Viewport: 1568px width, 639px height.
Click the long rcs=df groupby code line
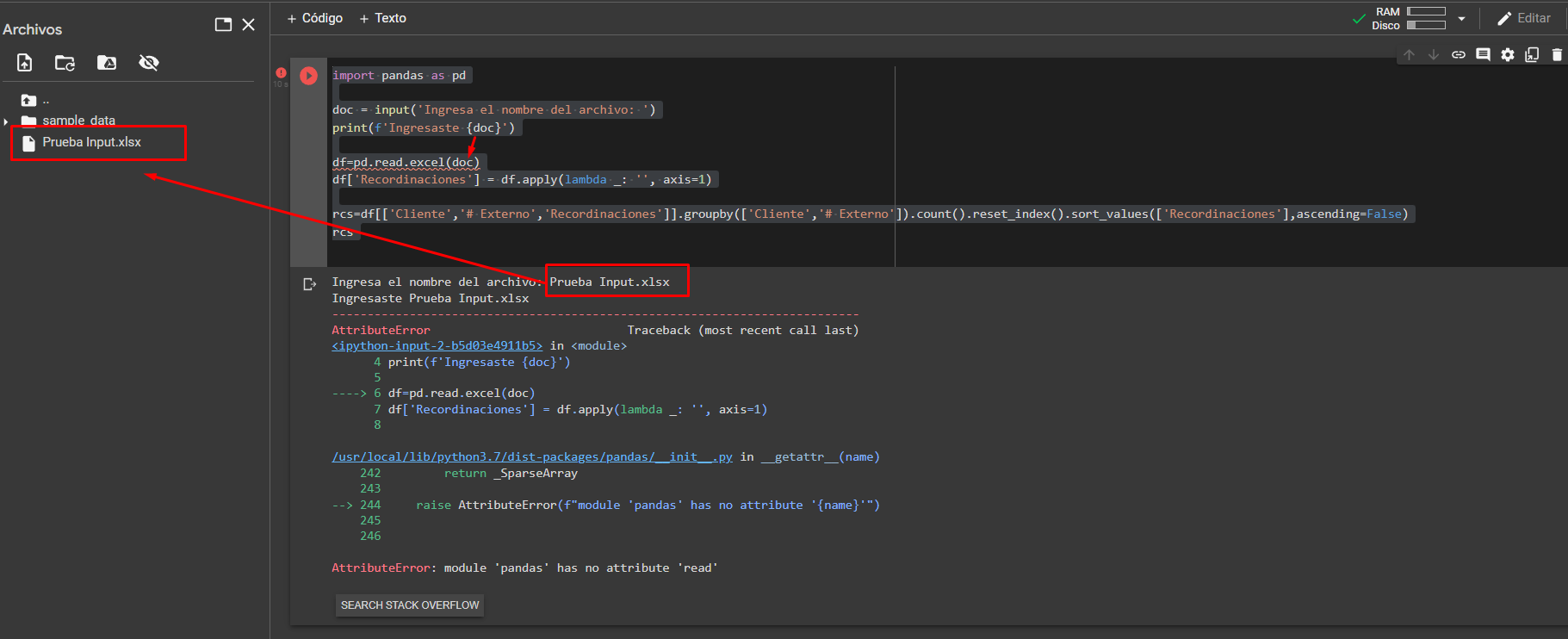pyautogui.click(x=870, y=214)
